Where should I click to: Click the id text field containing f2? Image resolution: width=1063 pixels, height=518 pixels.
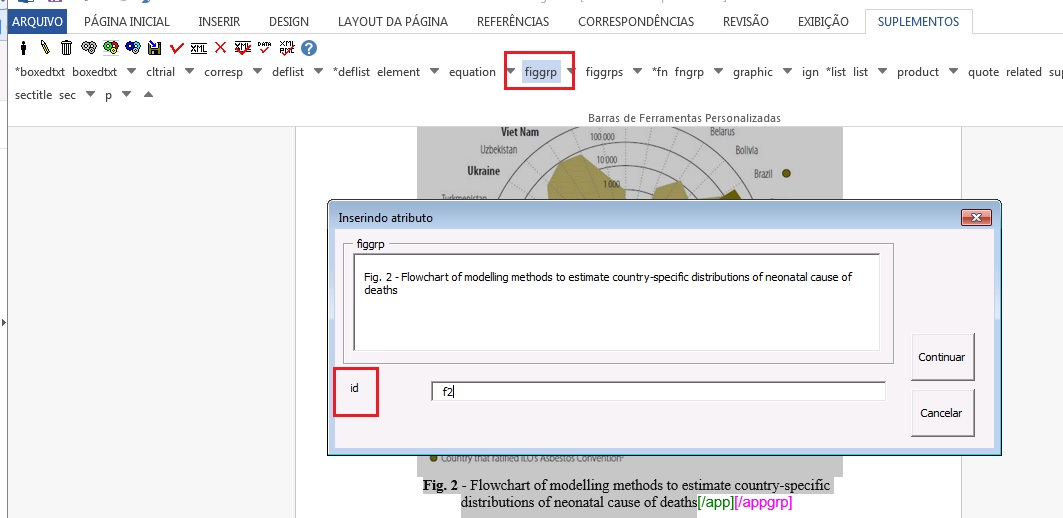coord(657,392)
